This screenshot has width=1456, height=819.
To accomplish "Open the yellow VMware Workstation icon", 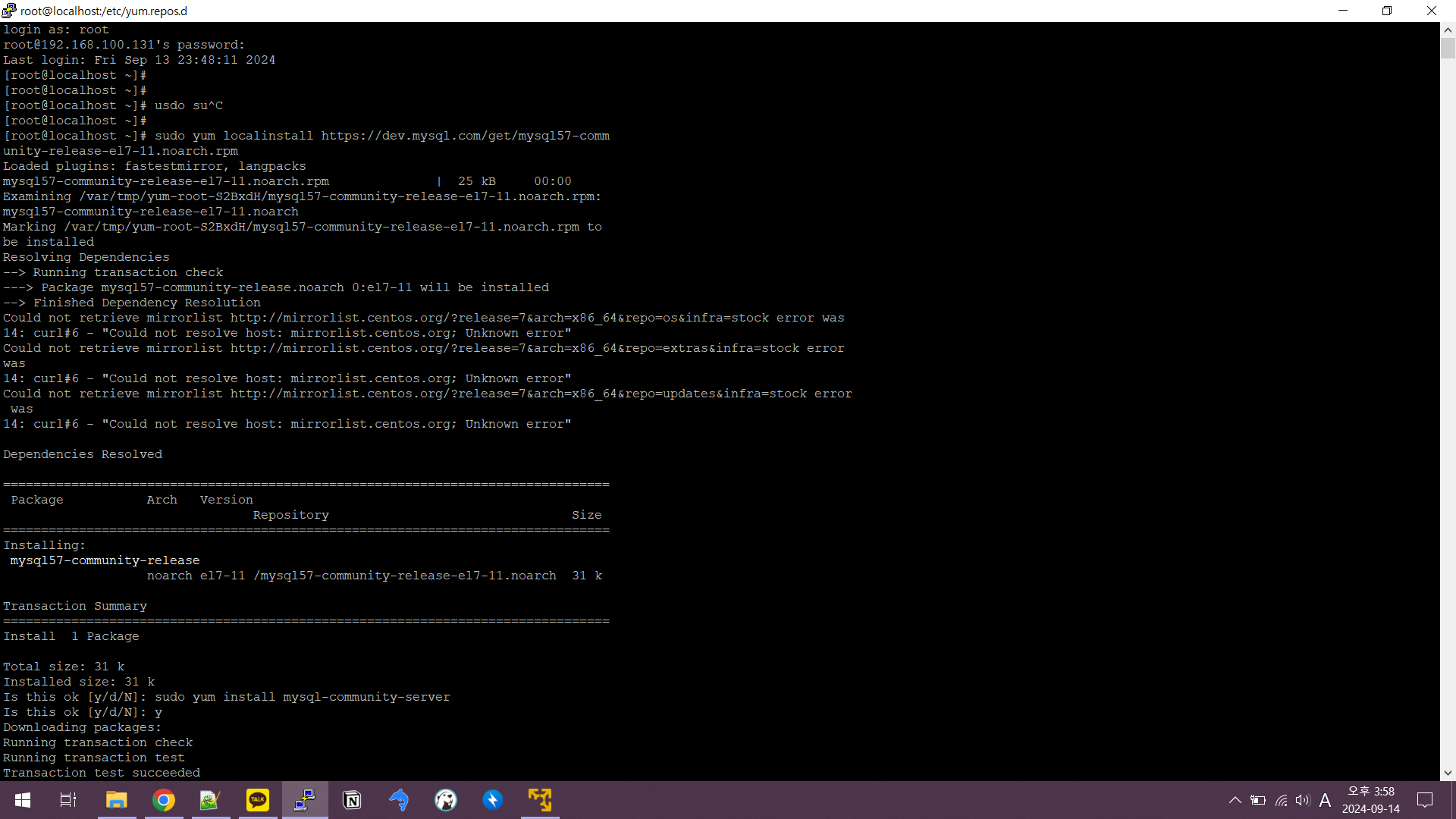I will click(x=540, y=800).
